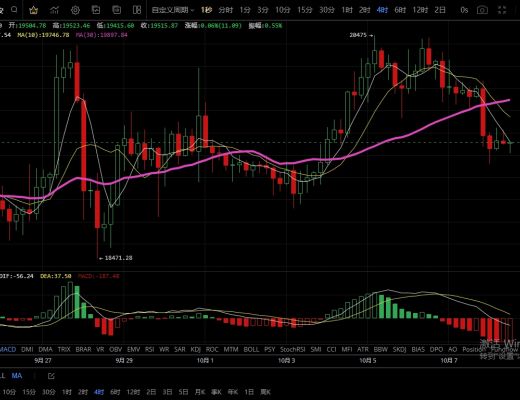Take a chart snapshot with the camera icon
This screenshot has height=400, width=520.
[x=482, y=10]
